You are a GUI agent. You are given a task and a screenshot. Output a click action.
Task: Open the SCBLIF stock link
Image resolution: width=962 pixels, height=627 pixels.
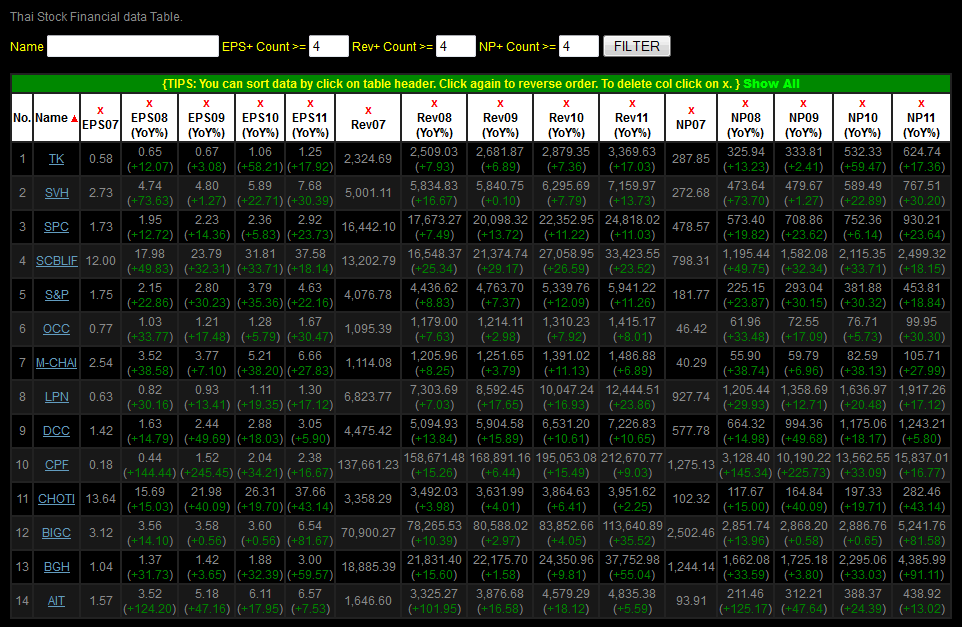(56, 261)
